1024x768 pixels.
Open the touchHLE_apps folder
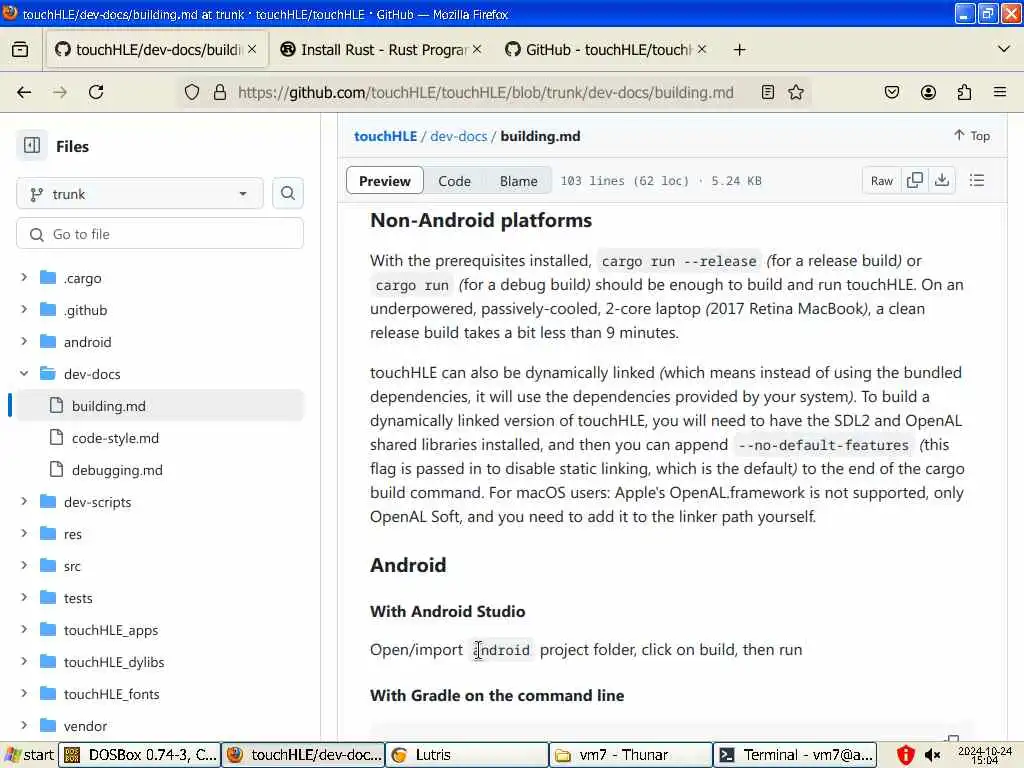coord(111,630)
